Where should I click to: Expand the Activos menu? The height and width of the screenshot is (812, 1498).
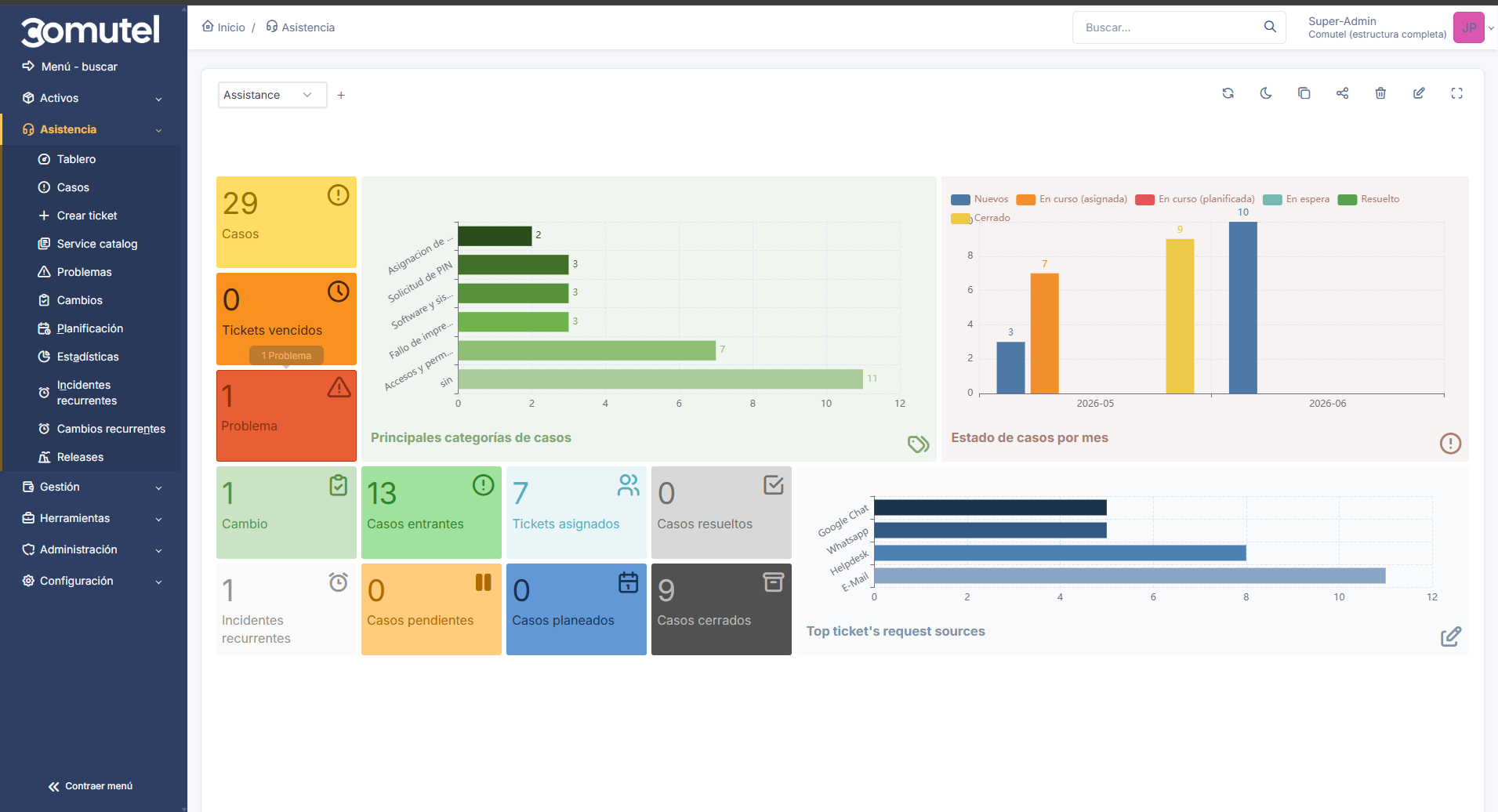tap(93, 98)
